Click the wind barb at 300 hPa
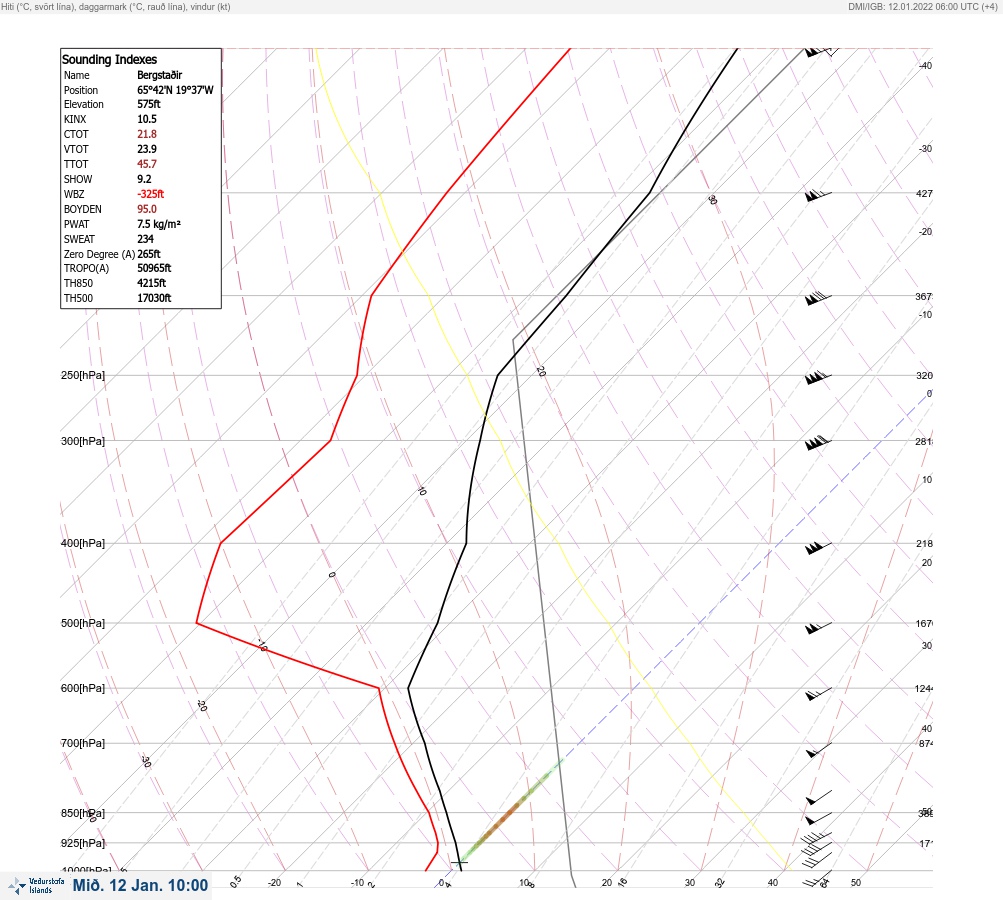 click(818, 443)
